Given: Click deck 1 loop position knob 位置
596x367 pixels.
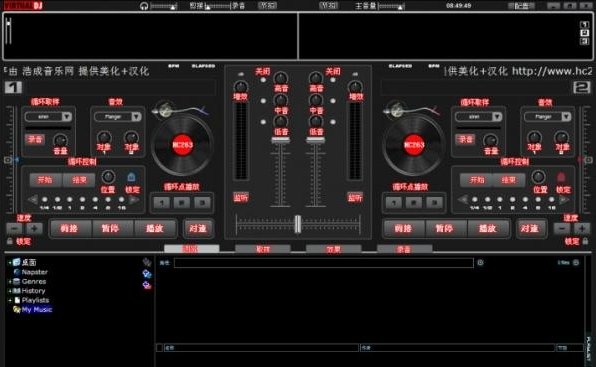Looking at the screenshot, I should tap(108, 177).
